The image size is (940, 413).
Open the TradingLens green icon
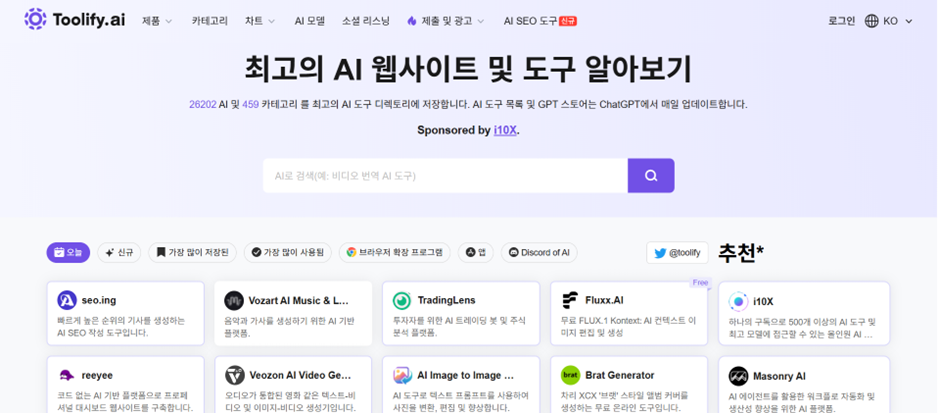click(402, 300)
